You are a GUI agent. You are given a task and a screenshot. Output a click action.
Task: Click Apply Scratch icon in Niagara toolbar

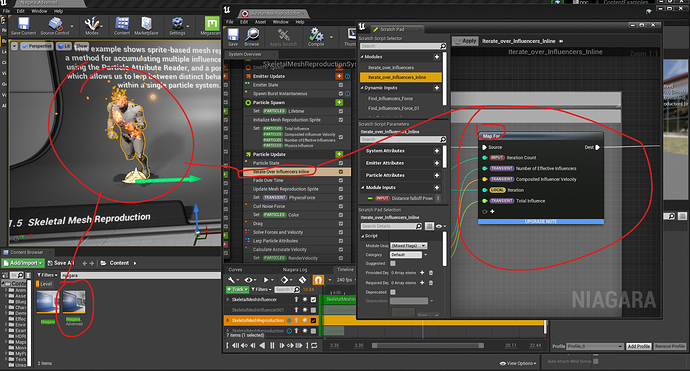click(283, 37)
